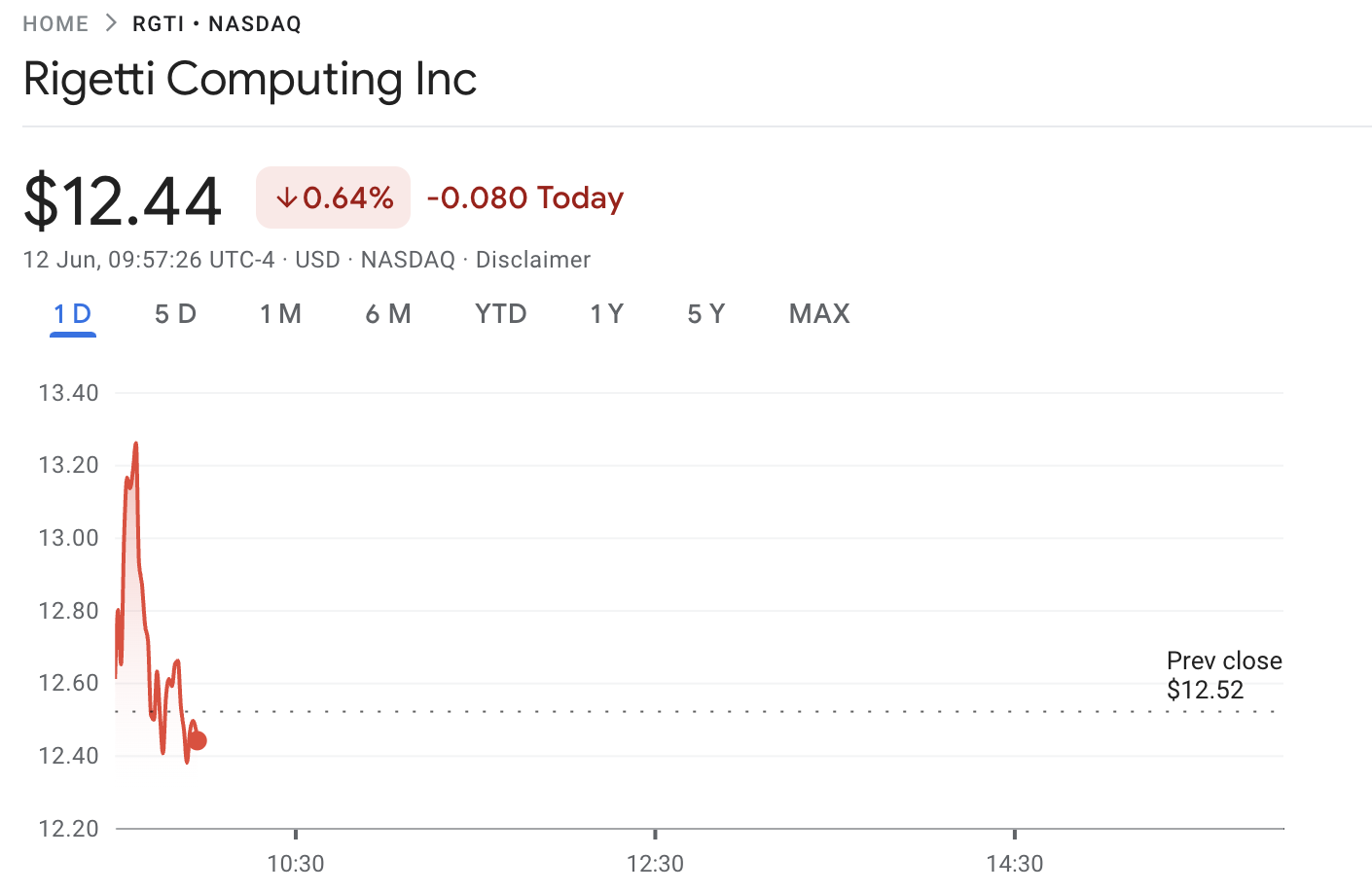This screenshot has width=1372, height=893.
Task: Click the 14:30 time axis marker
Action: pyautogui.click(x=1015, y=863)
